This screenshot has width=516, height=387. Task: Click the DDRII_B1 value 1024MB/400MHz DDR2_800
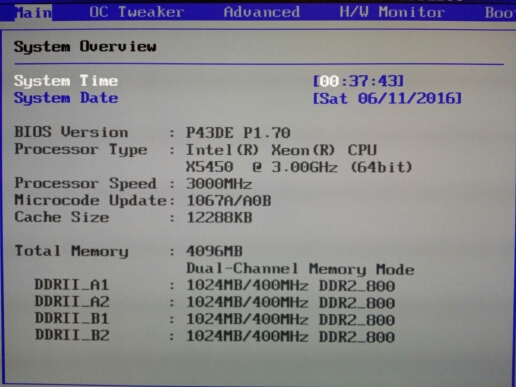coord(290,320)
